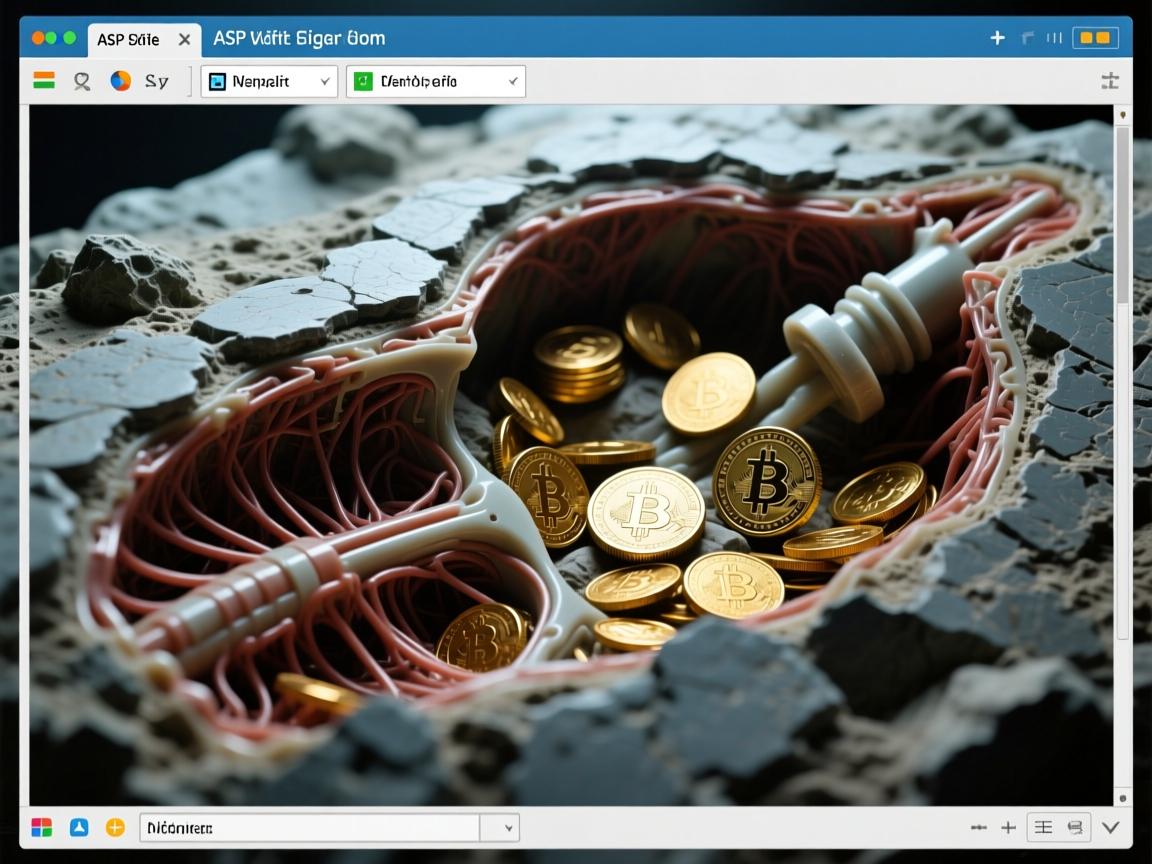This screenshot has height=864, width=1152.
Task: Click the zoom out minus button
Action: [979, 828]
